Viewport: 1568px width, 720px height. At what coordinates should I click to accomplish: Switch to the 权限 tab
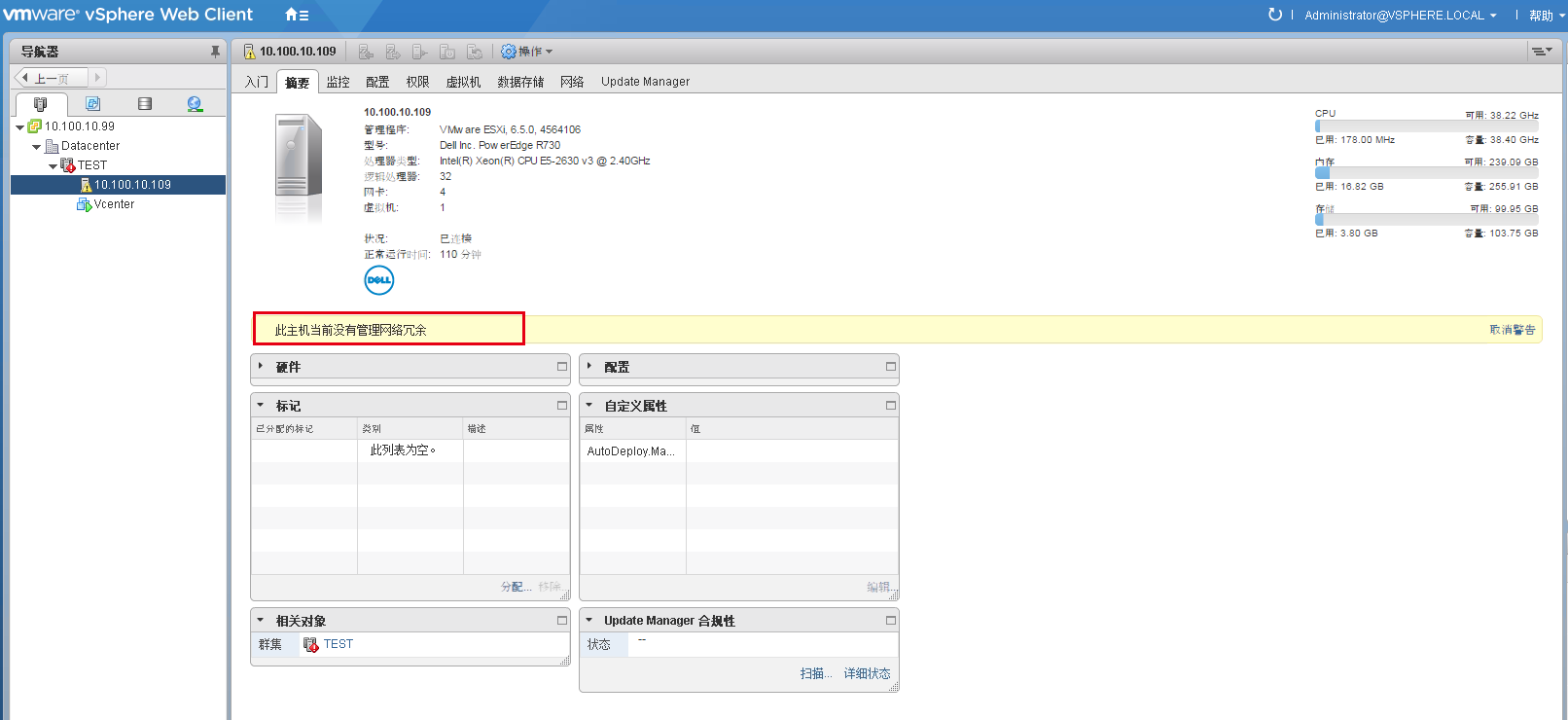tap(418, 82)
